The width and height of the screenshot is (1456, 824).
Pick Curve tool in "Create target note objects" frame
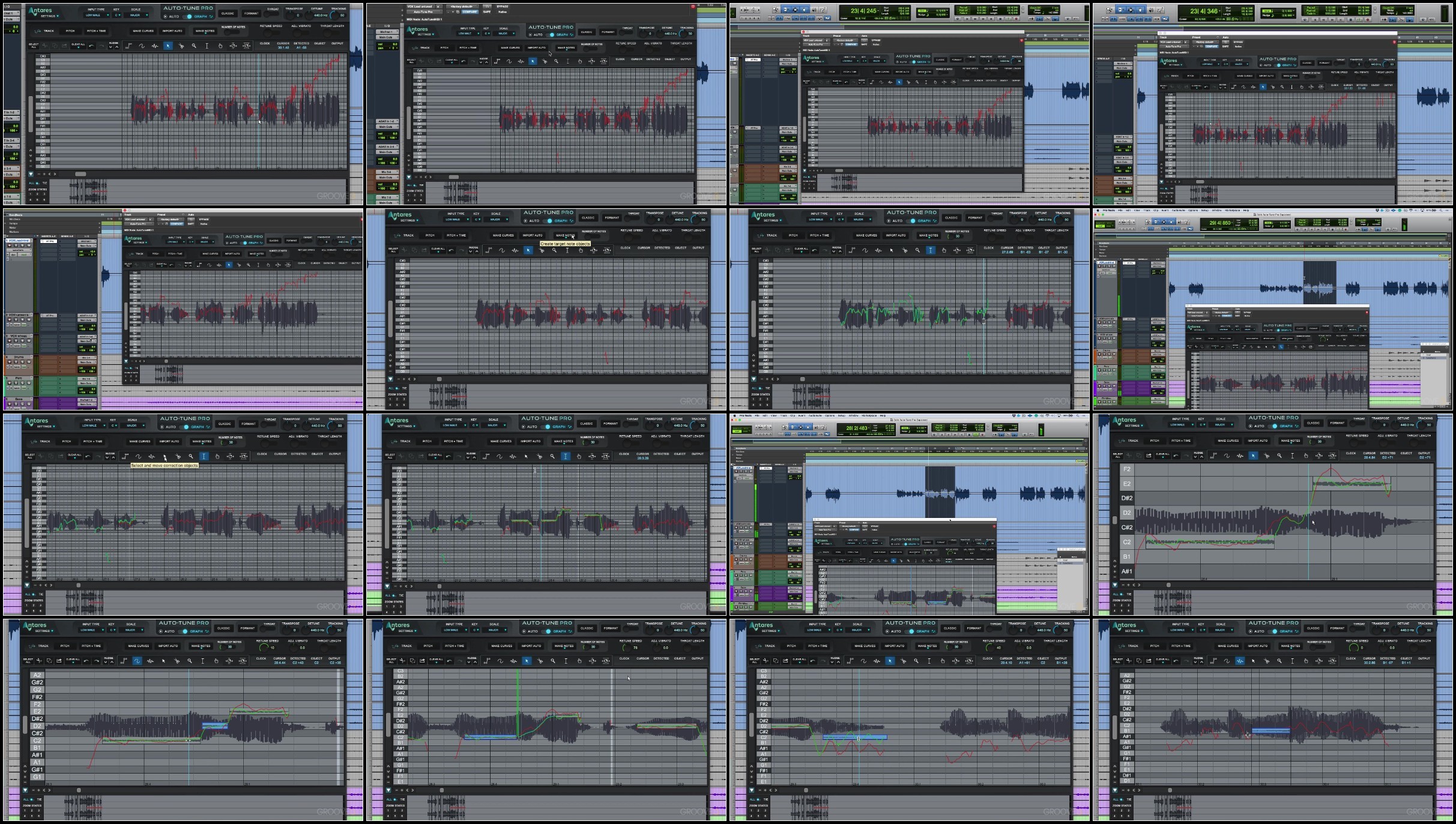(x=502, y=250)
